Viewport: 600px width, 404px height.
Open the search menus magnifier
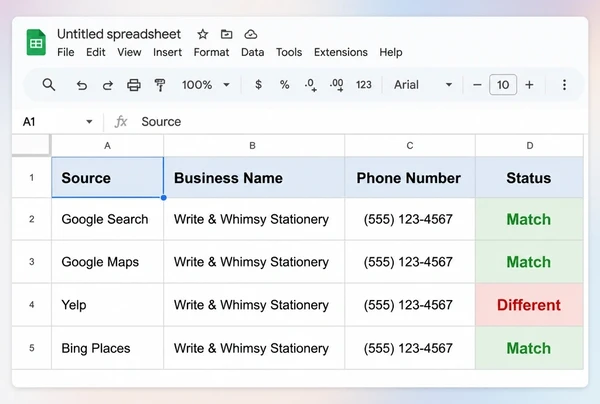(49, 85)
